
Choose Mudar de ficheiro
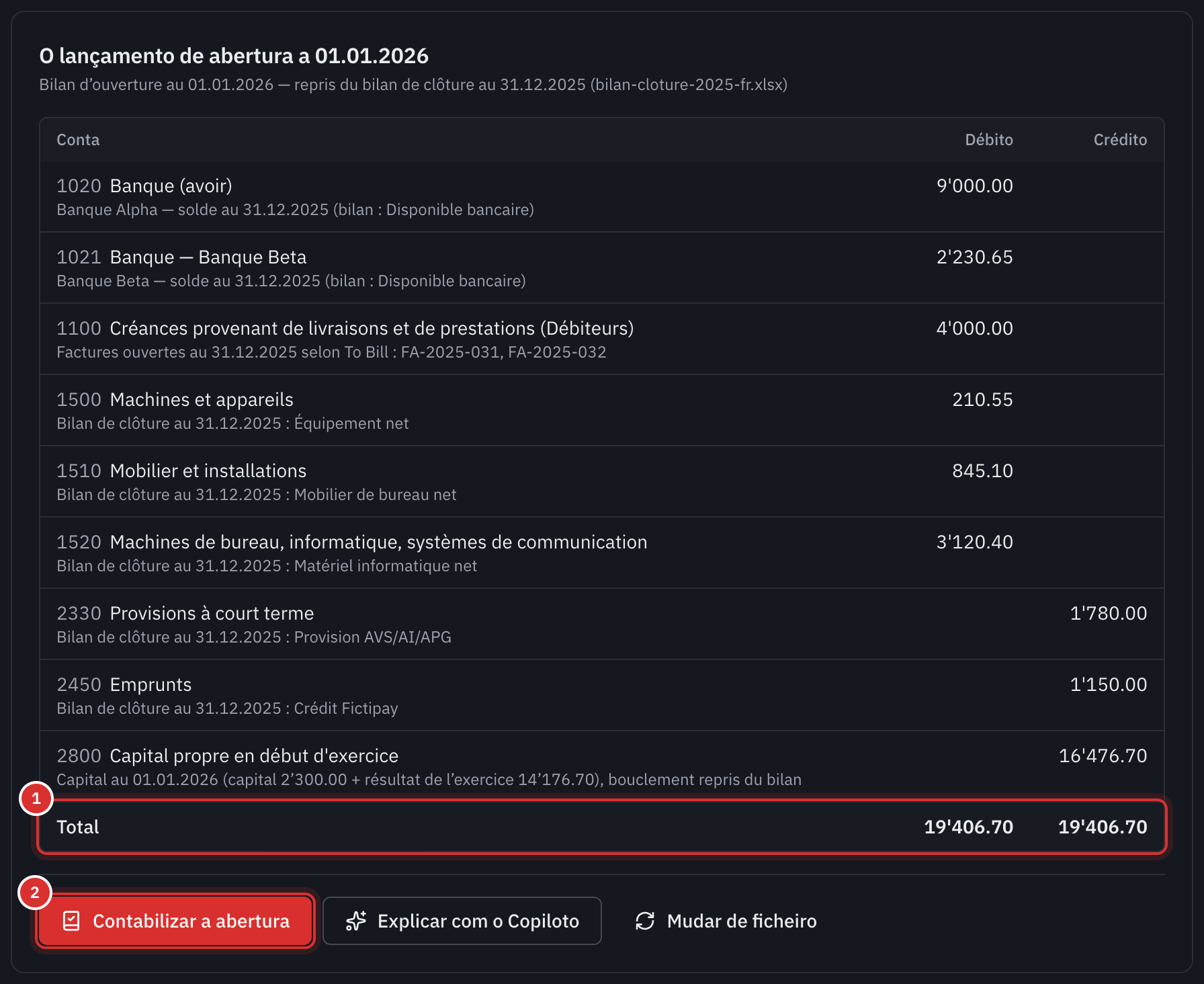(726, 921)
